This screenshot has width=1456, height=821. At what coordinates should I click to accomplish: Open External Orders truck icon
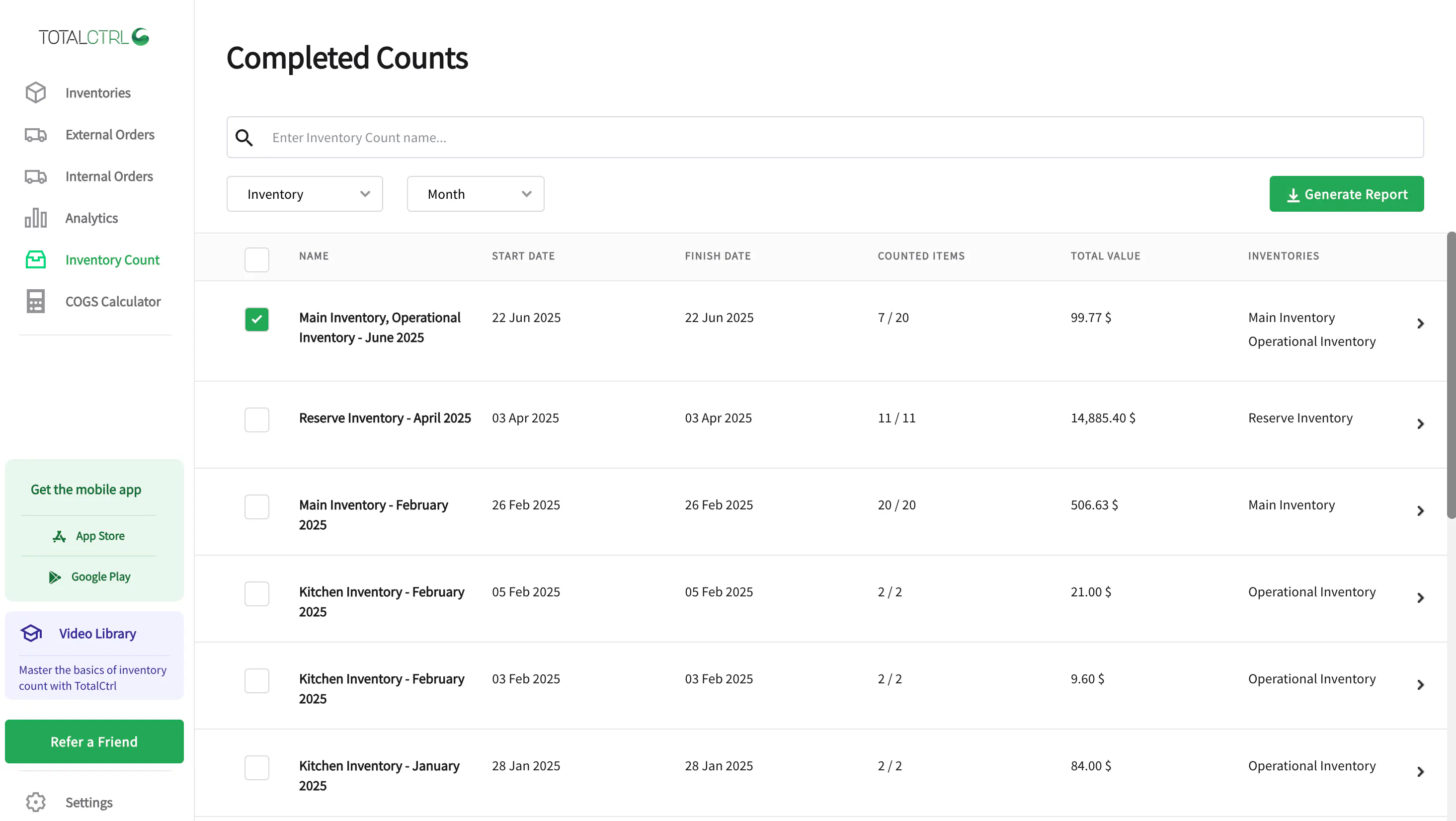[36, 135]
